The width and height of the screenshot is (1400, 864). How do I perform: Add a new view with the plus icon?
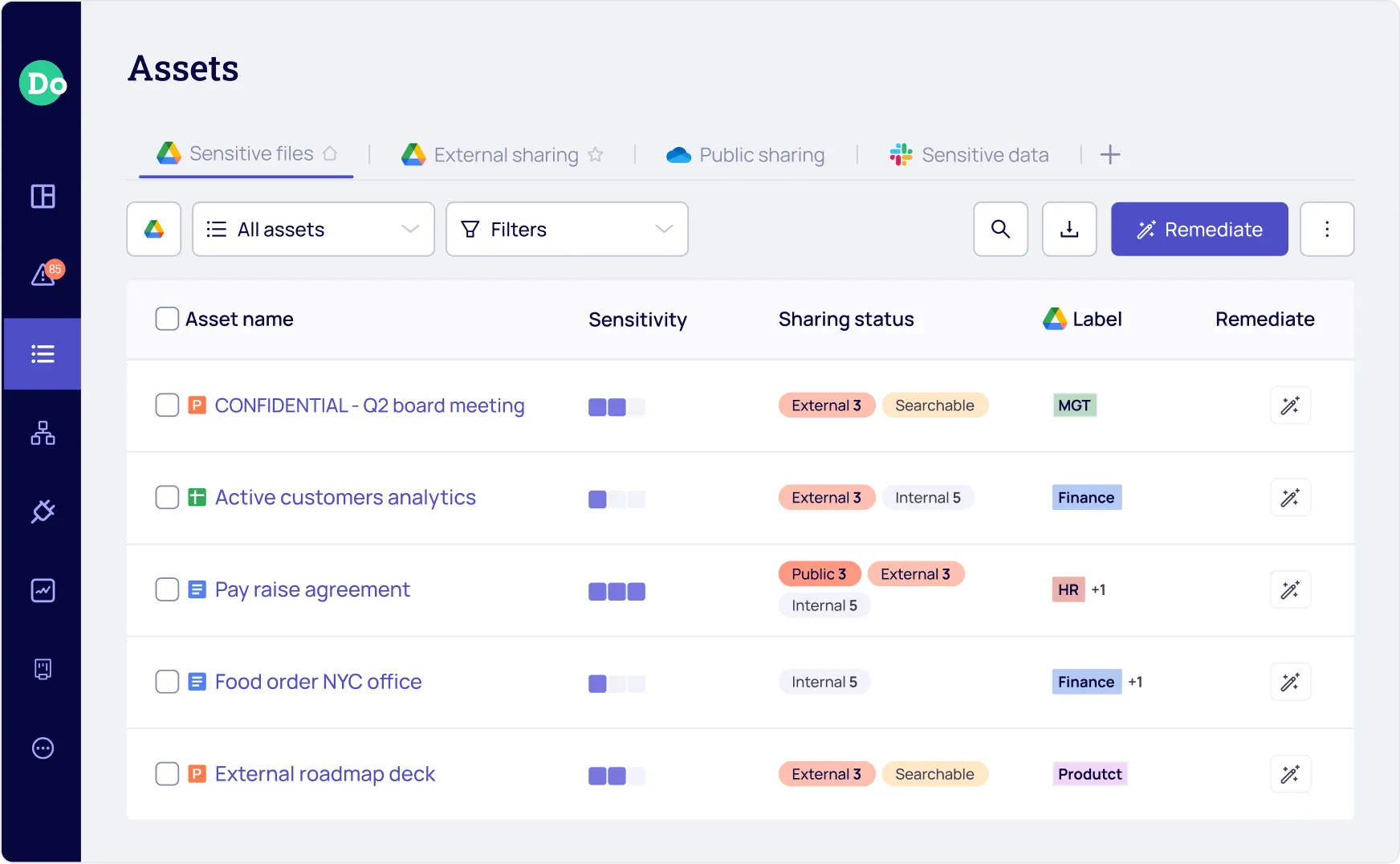1111,154
